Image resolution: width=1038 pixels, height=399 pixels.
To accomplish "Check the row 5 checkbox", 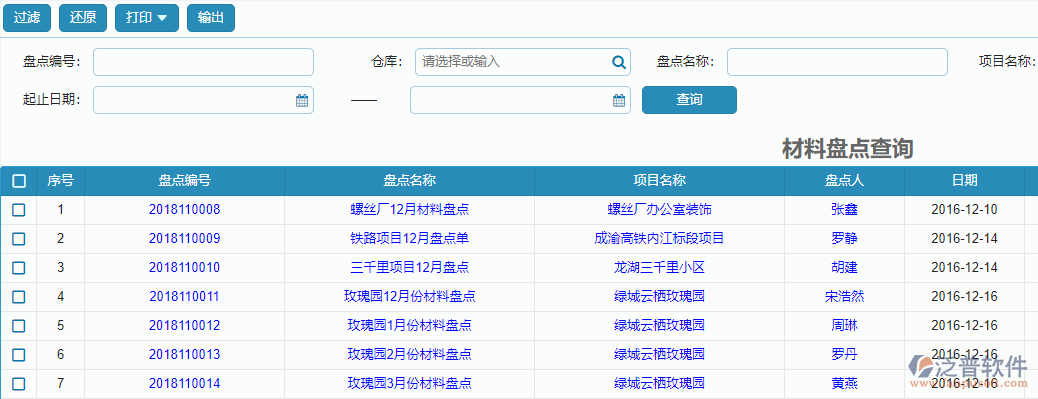I will coord(19,326).
